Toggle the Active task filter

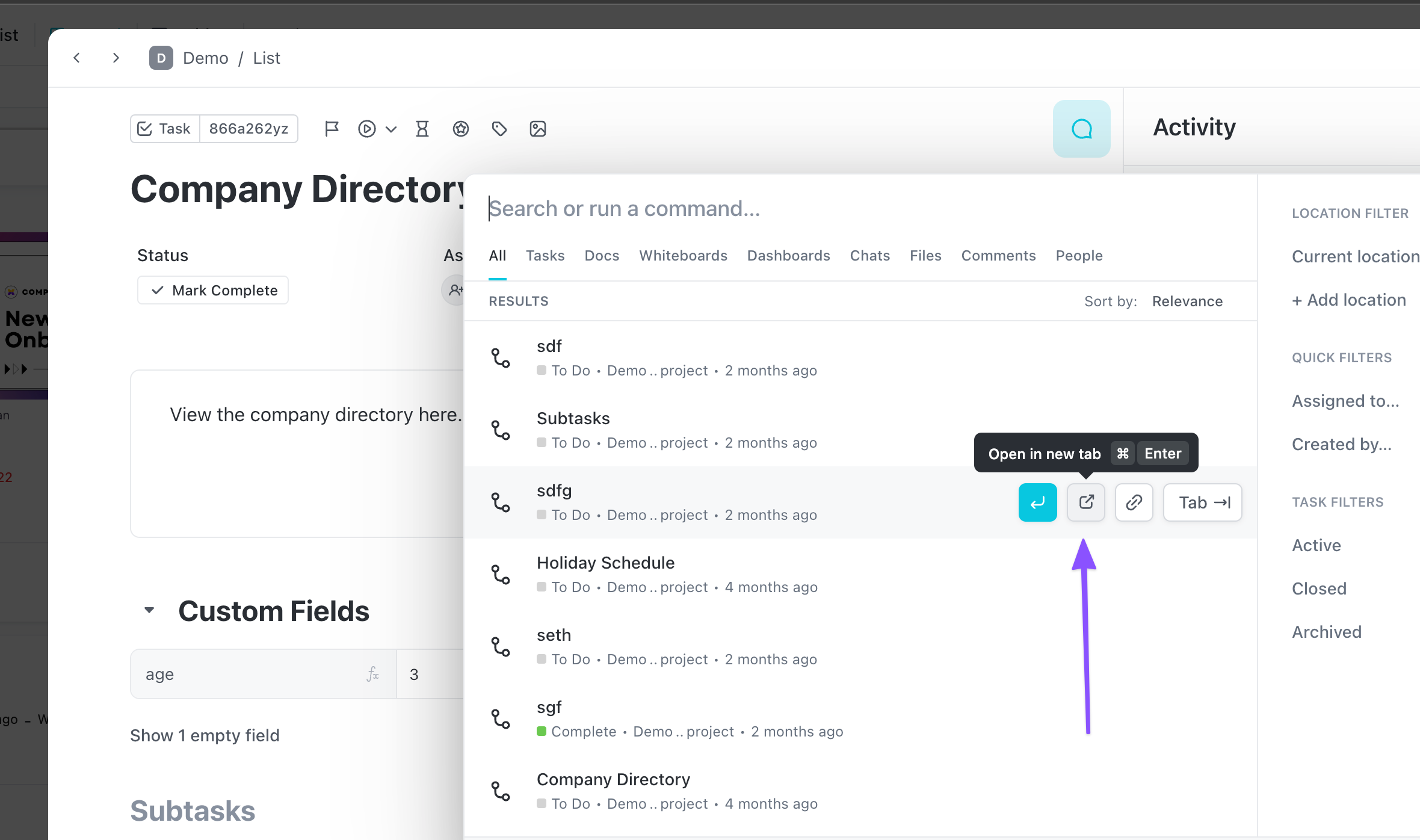(1316, 545)
